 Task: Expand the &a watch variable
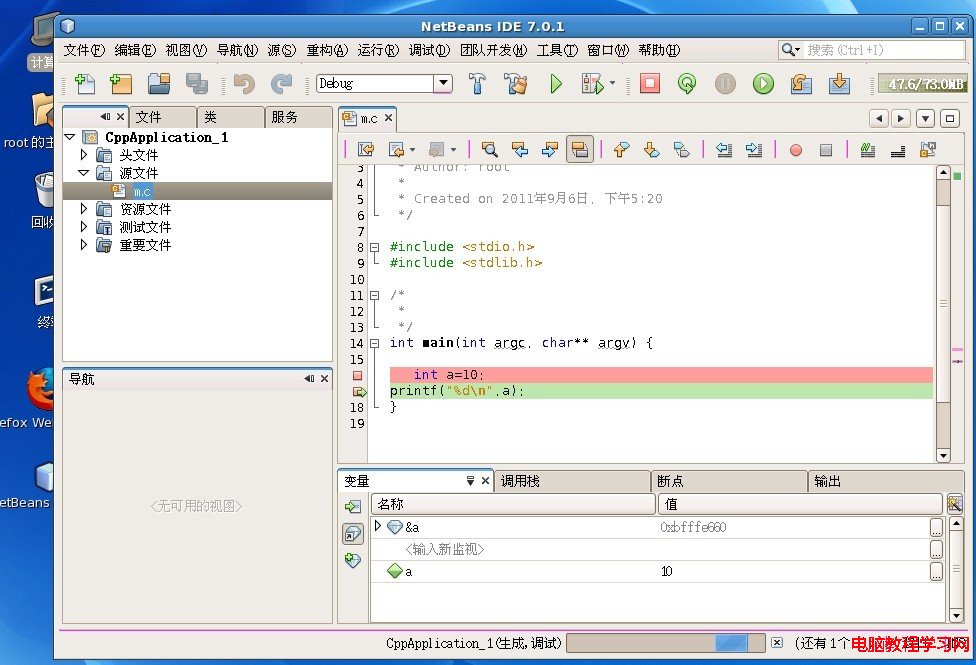point(377,526)
